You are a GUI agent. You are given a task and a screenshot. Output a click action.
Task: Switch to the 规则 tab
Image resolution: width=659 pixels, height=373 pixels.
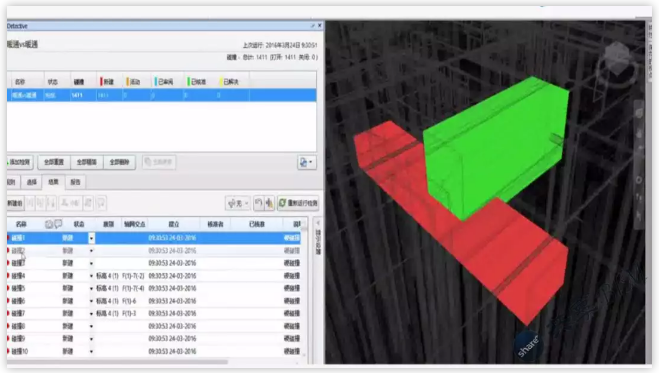[x=12, y=182]
